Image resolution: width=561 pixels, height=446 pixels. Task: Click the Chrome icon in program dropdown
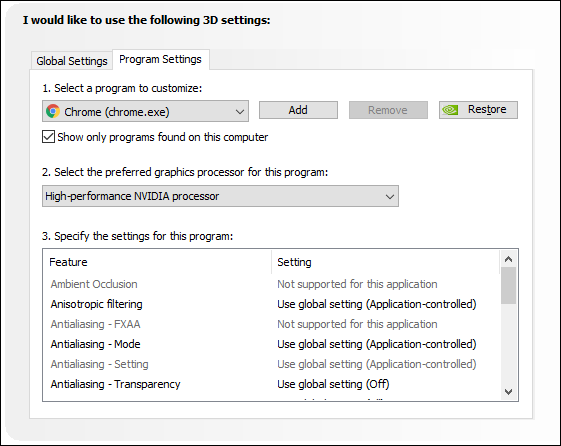click(53, 111)
